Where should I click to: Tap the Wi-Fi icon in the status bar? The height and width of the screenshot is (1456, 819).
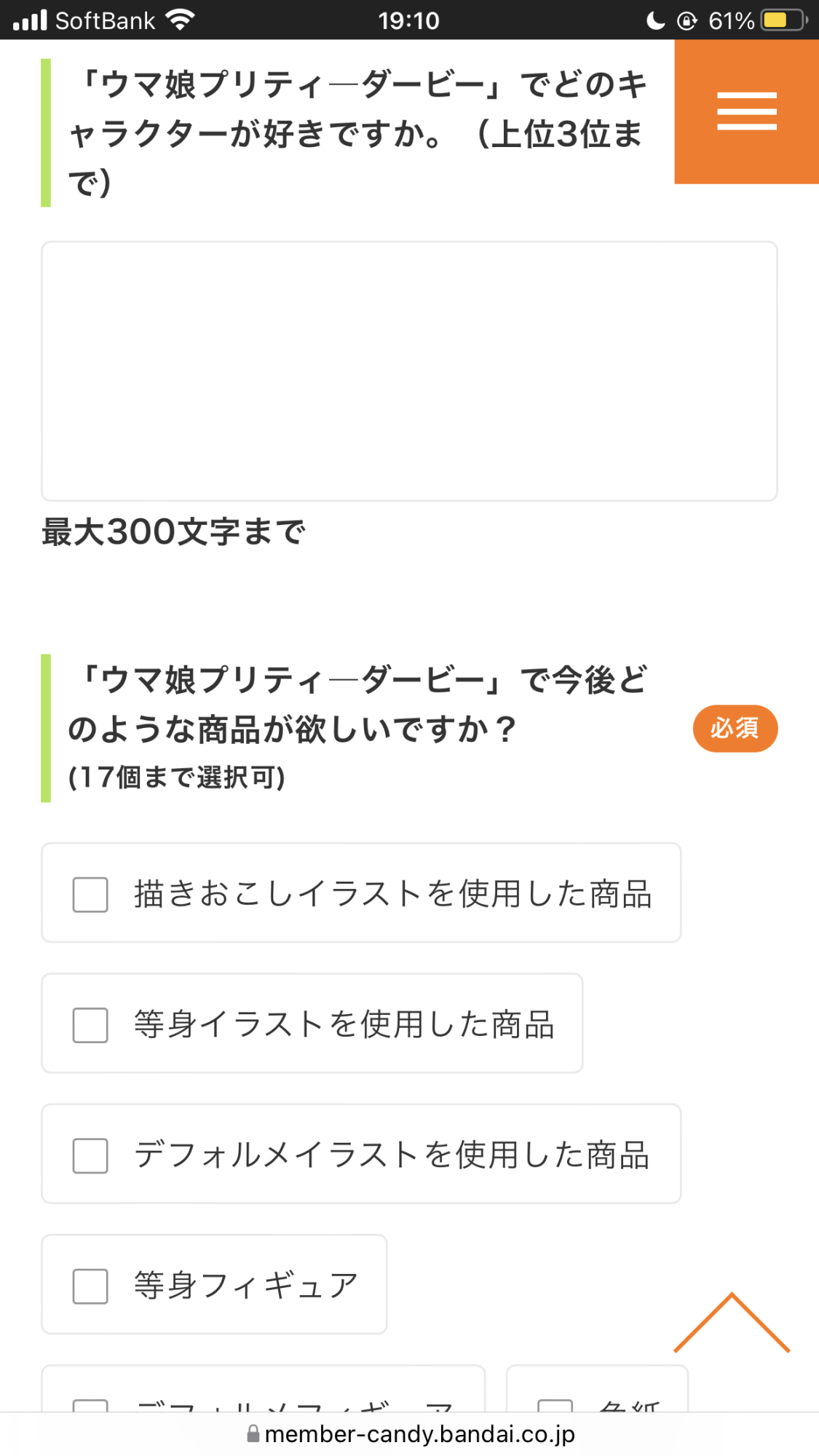(x=180, y=20)
